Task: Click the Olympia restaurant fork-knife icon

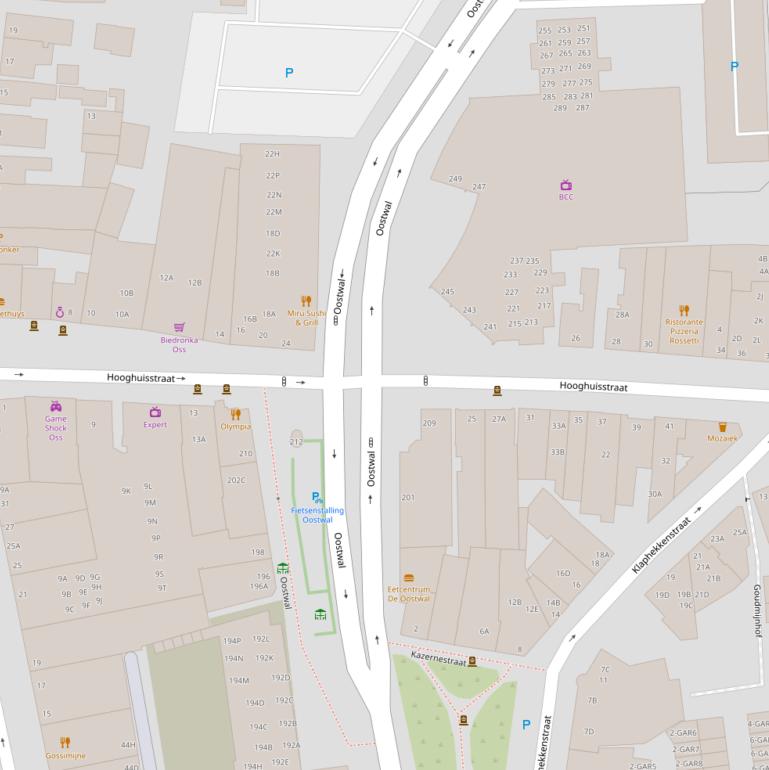Action: [x=236, y=414]
